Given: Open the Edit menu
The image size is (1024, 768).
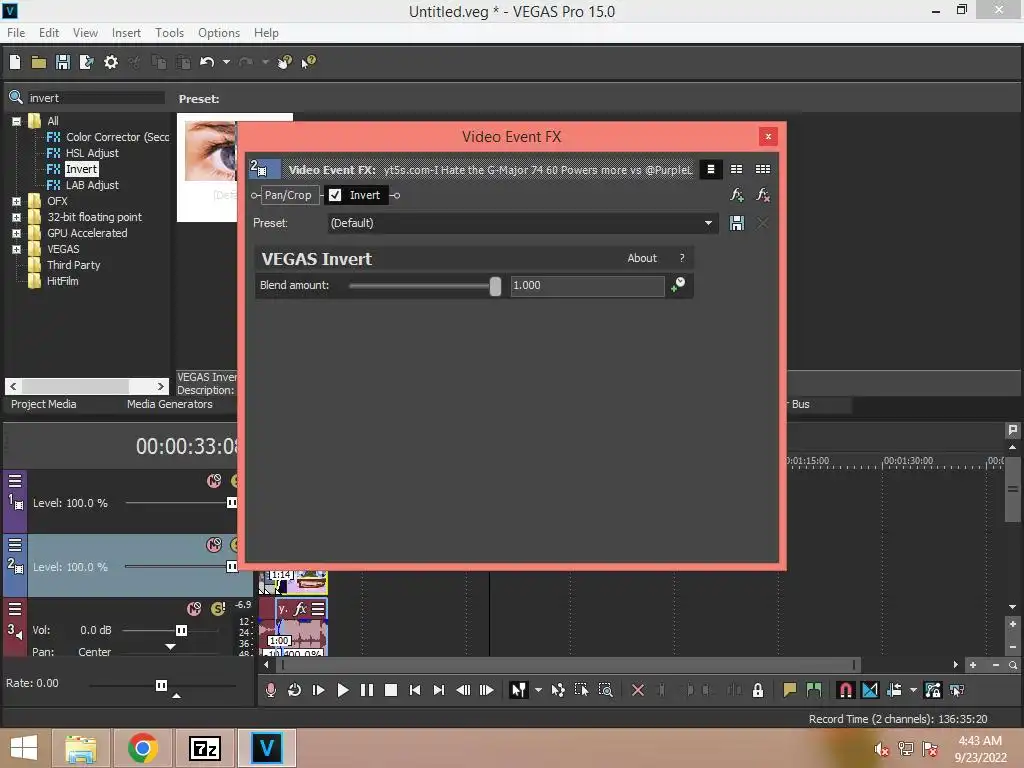Looking at the screenshot, I should click(x=48, y=33).
